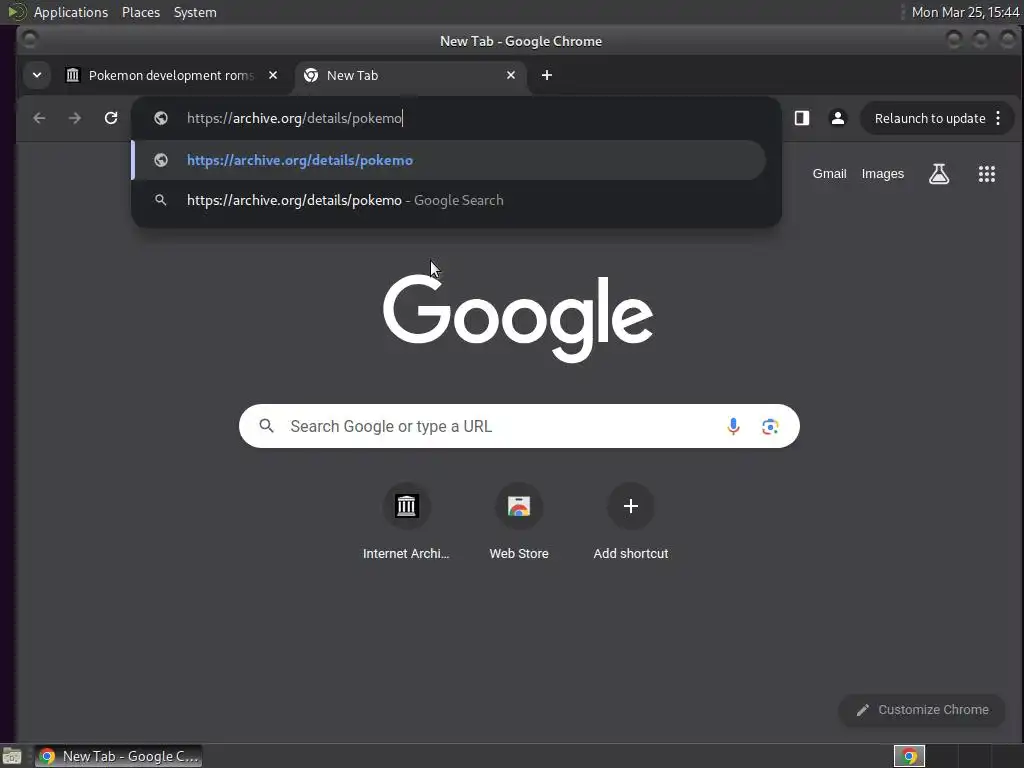Close the Pokemon development roms tab
The image size is (1024, 768).
273,75
